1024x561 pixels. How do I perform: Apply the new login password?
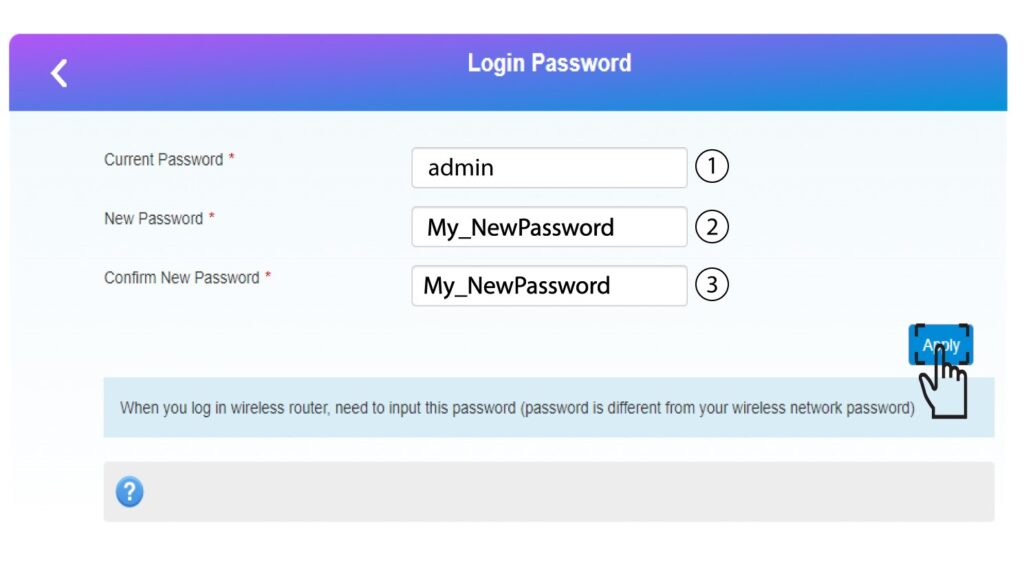pyautogui.click(x=940, y=345)
